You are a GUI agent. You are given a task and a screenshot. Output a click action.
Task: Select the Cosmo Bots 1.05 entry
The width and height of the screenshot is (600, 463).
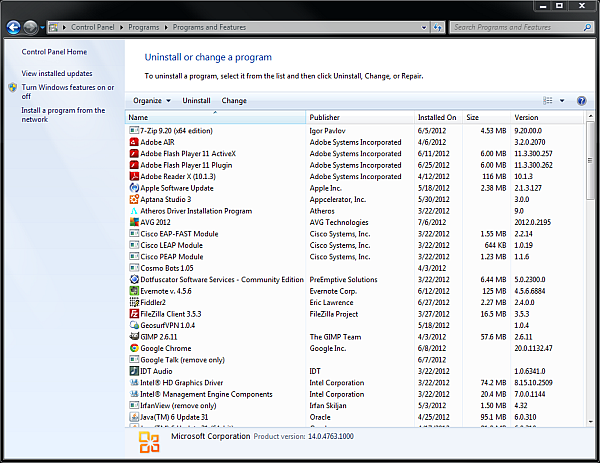click(356, 268)
